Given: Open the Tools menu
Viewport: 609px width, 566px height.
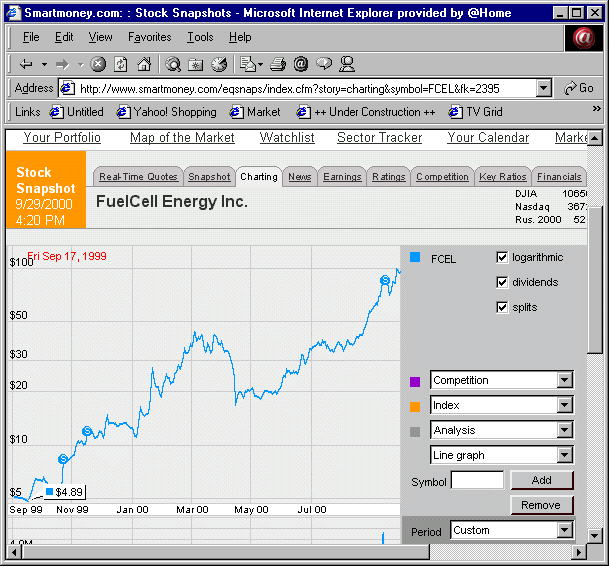Looking at the screenshot, I should point(200,37).
